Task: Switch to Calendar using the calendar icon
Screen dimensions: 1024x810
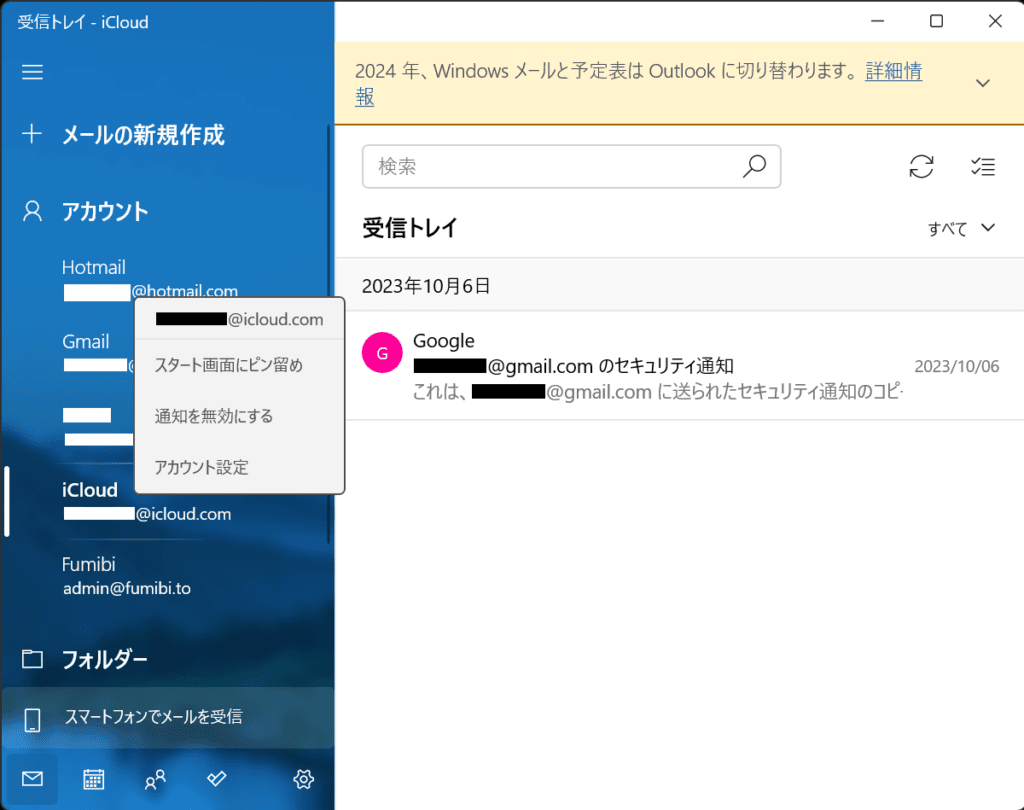Action: [93, 779]
